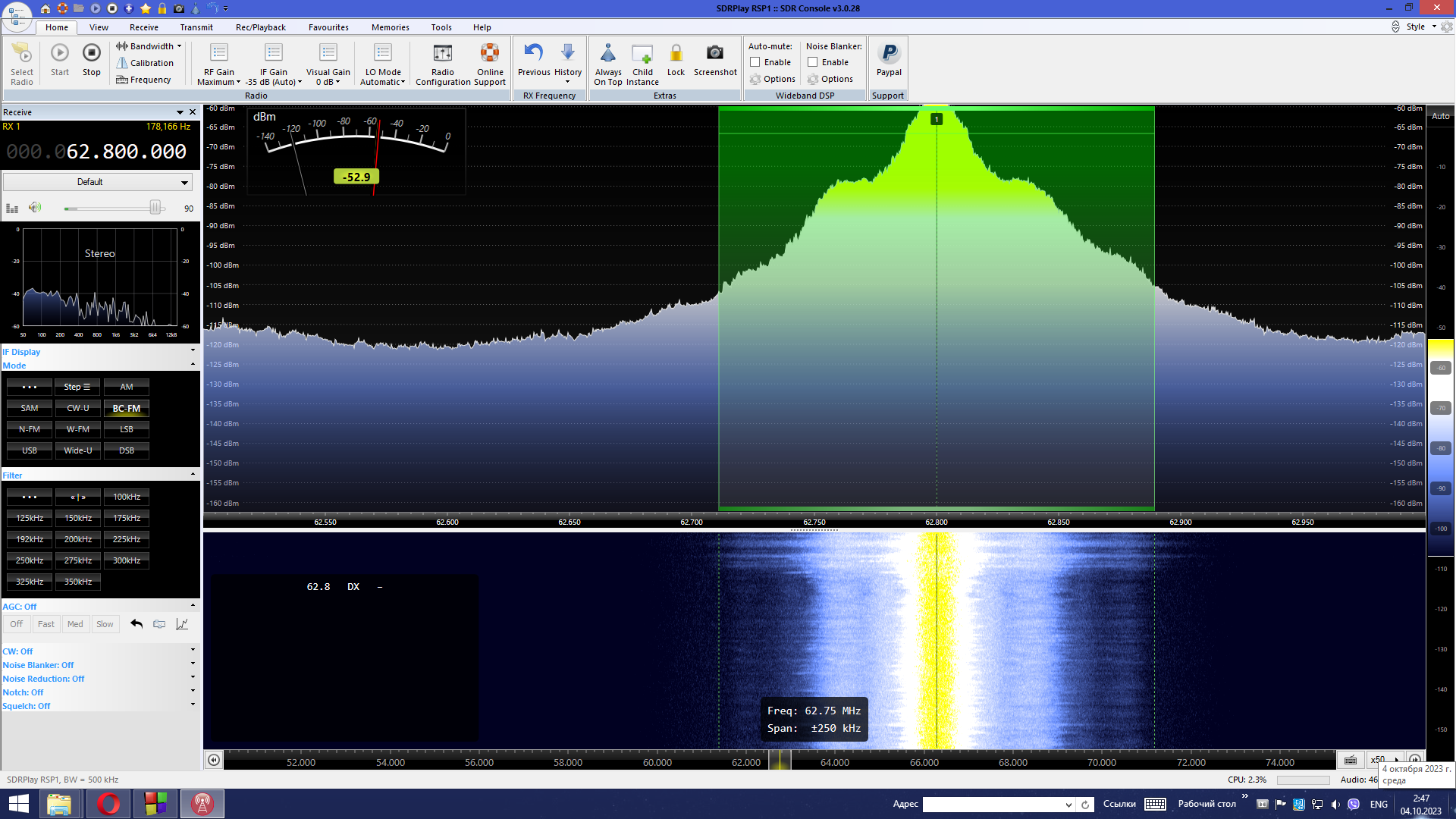Screen dimensions: 1456x819
Task: Select BC-FM demodulation mode
Action: coord(127,408)
